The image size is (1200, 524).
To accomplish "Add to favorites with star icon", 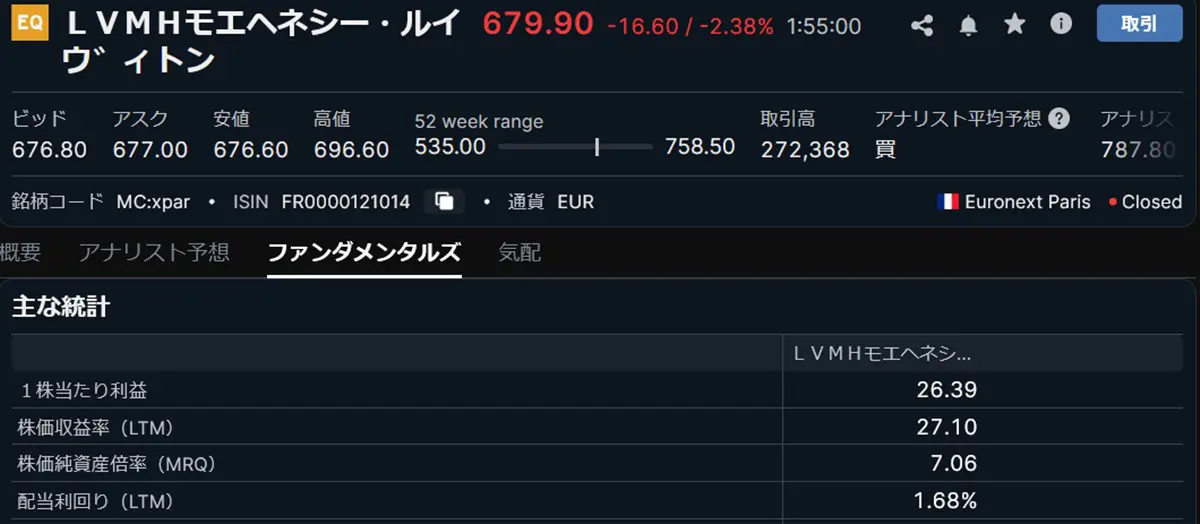I will coord(1015,25).
